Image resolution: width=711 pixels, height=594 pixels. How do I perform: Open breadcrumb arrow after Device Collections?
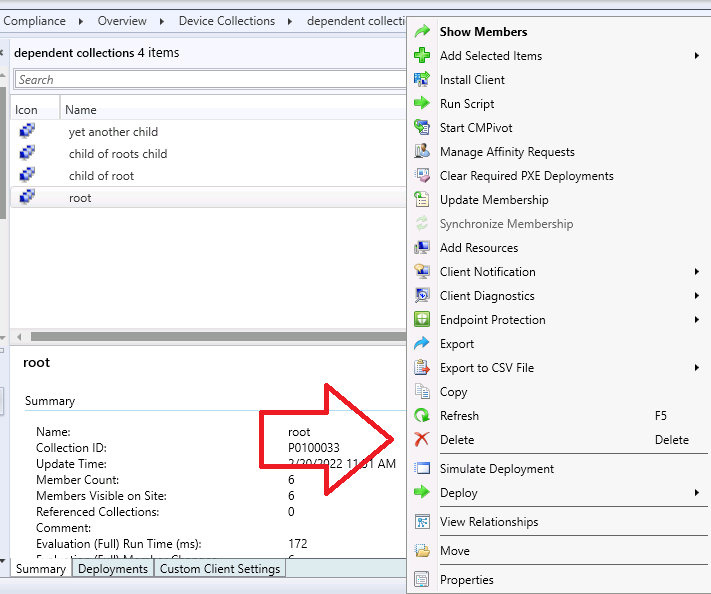pyautogui.click(x=290, y=21)
